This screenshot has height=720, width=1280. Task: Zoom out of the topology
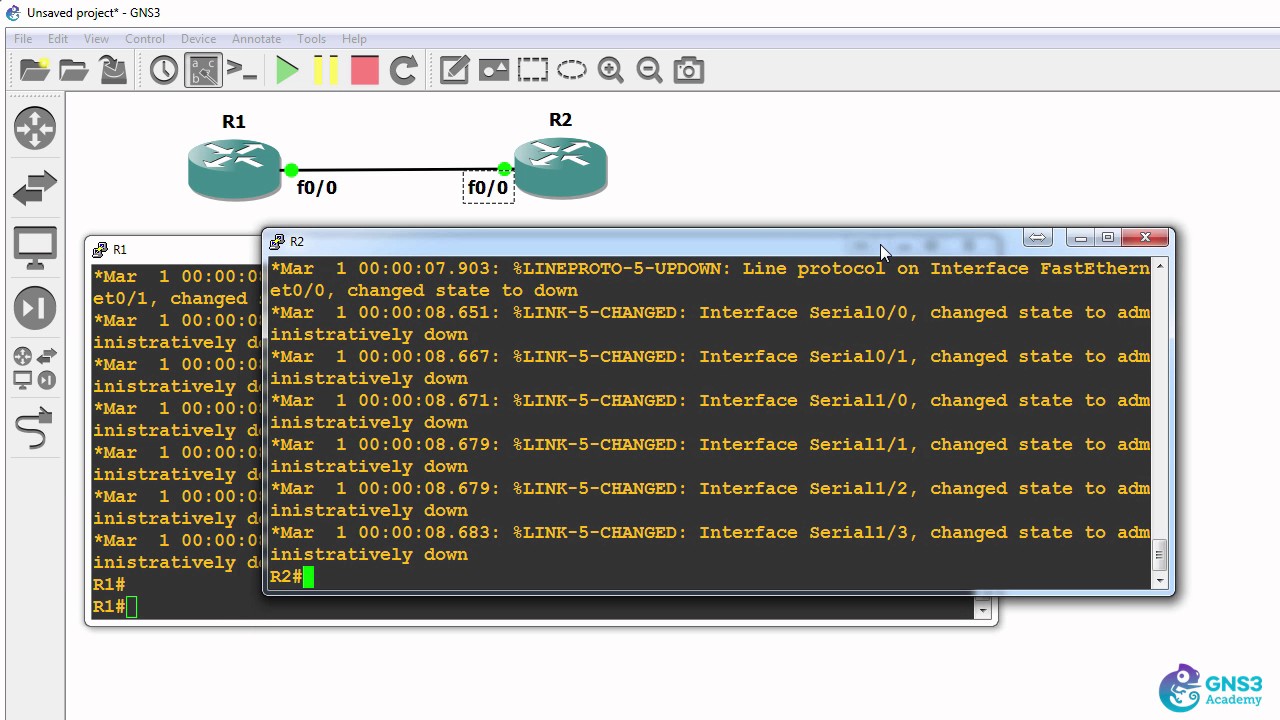pos(650,70)
